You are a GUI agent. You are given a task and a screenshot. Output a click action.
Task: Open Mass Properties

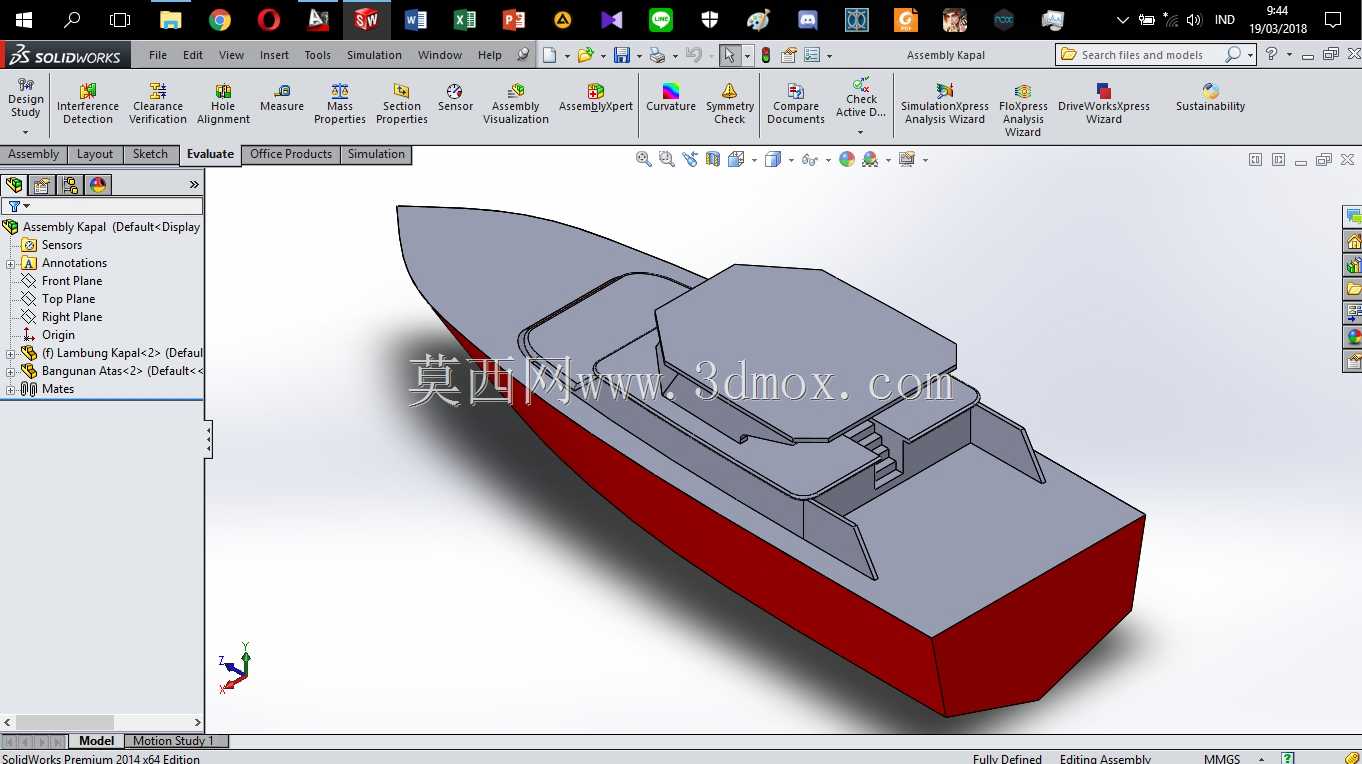click(x=340, y=104)
